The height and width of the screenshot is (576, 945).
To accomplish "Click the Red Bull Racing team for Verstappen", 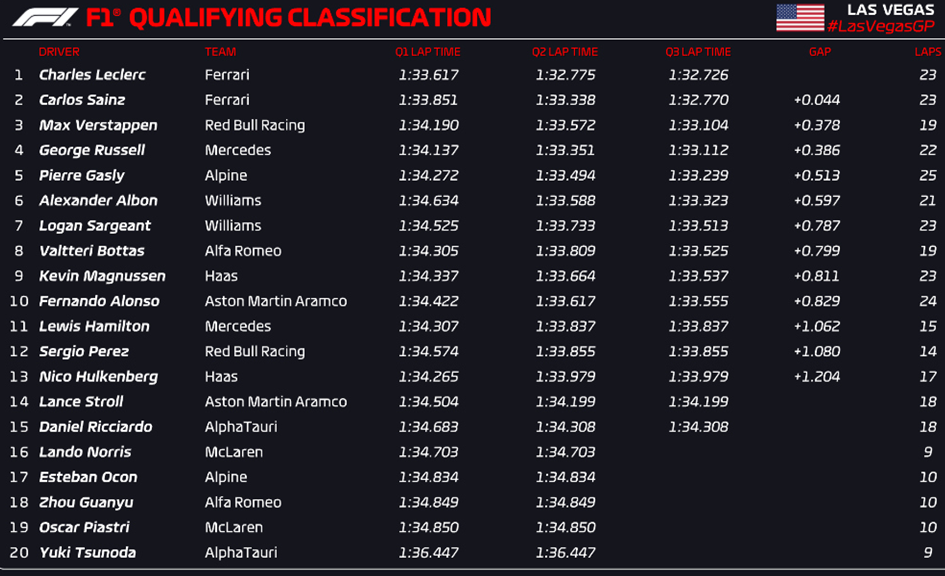I will coord(255,125).
